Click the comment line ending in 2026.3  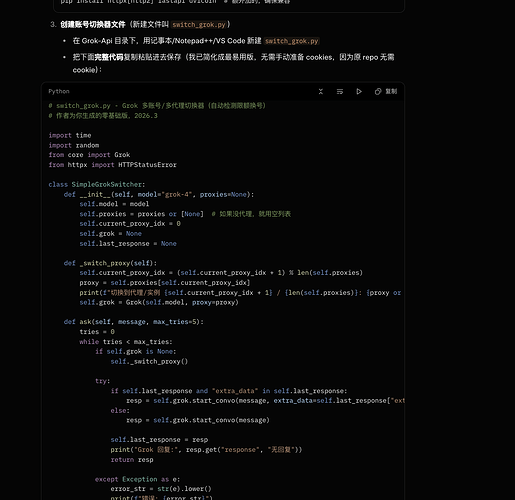click(x=103, y=116)
